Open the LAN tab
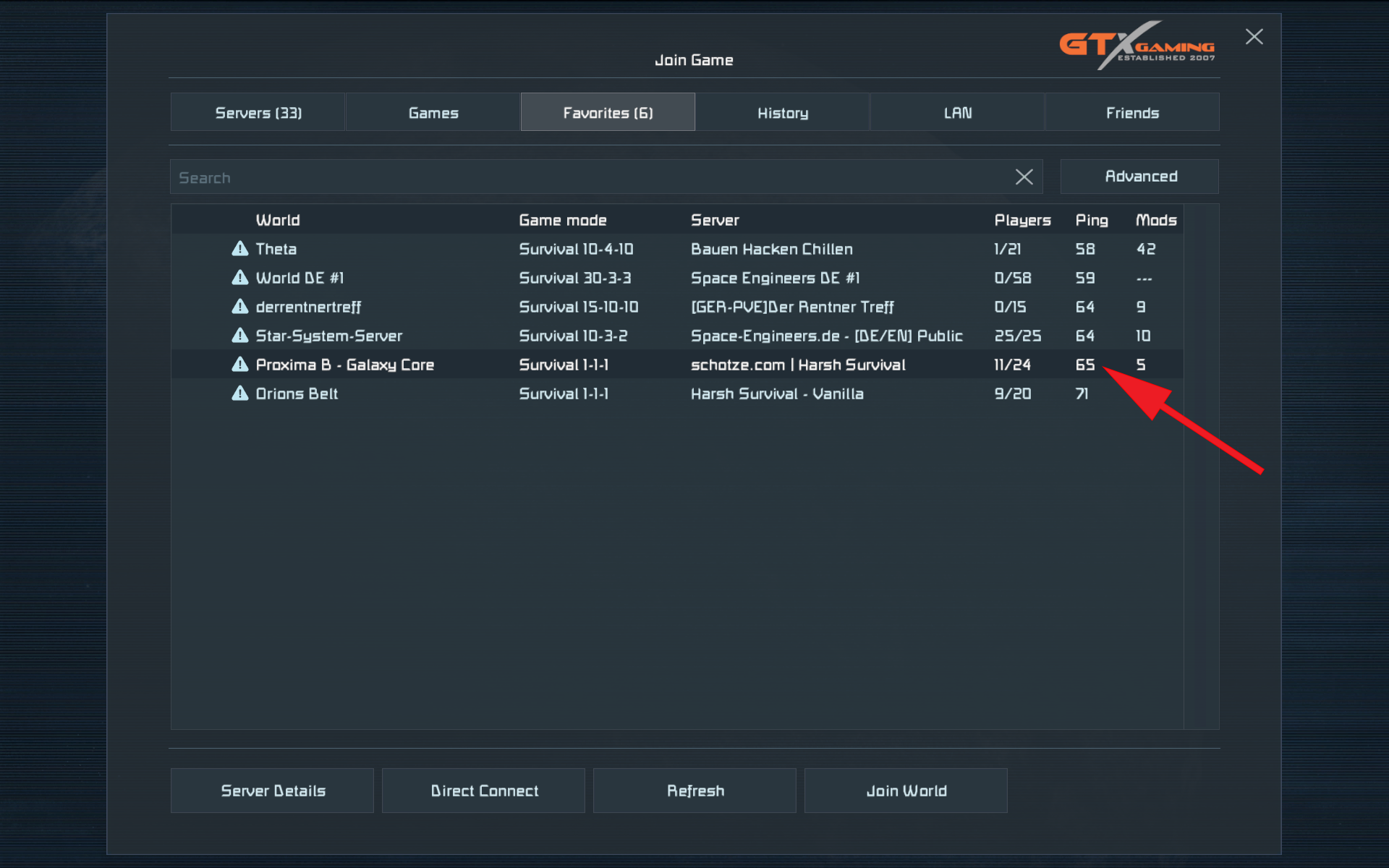 957,113
